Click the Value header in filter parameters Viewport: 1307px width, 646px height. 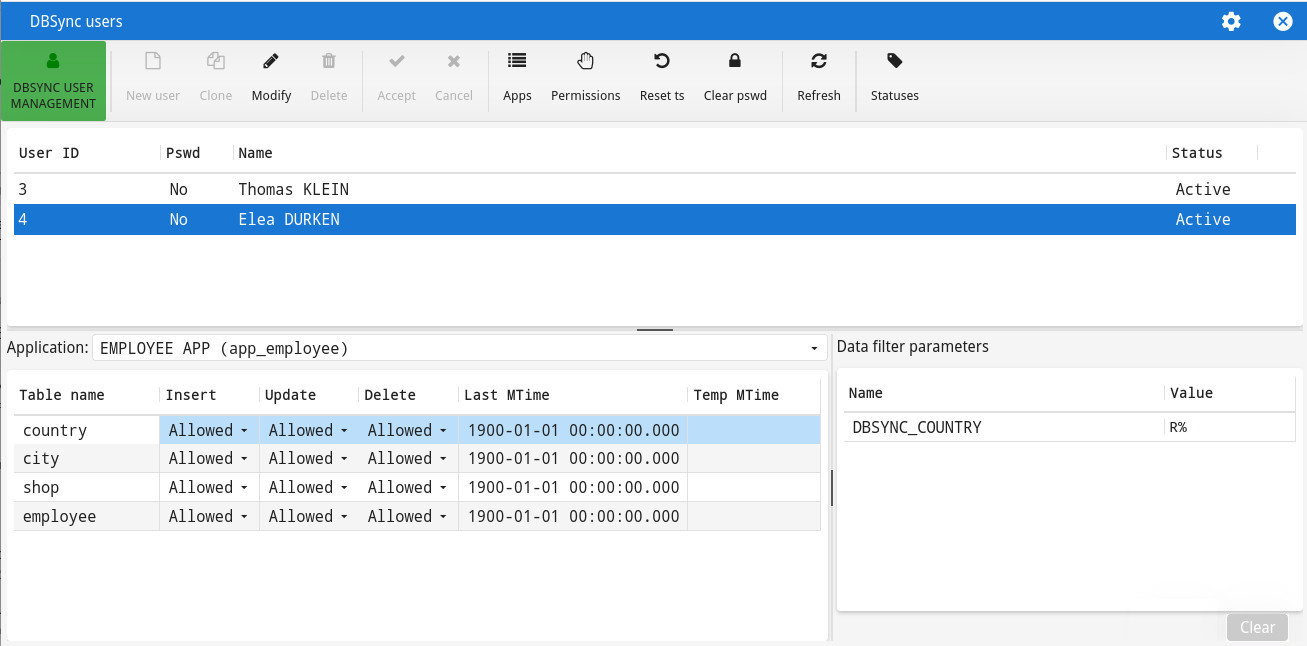(1230, 393)
